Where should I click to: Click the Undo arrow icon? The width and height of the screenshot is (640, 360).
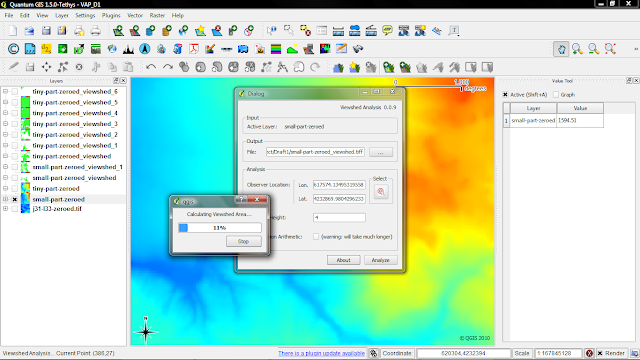(151, 67)
